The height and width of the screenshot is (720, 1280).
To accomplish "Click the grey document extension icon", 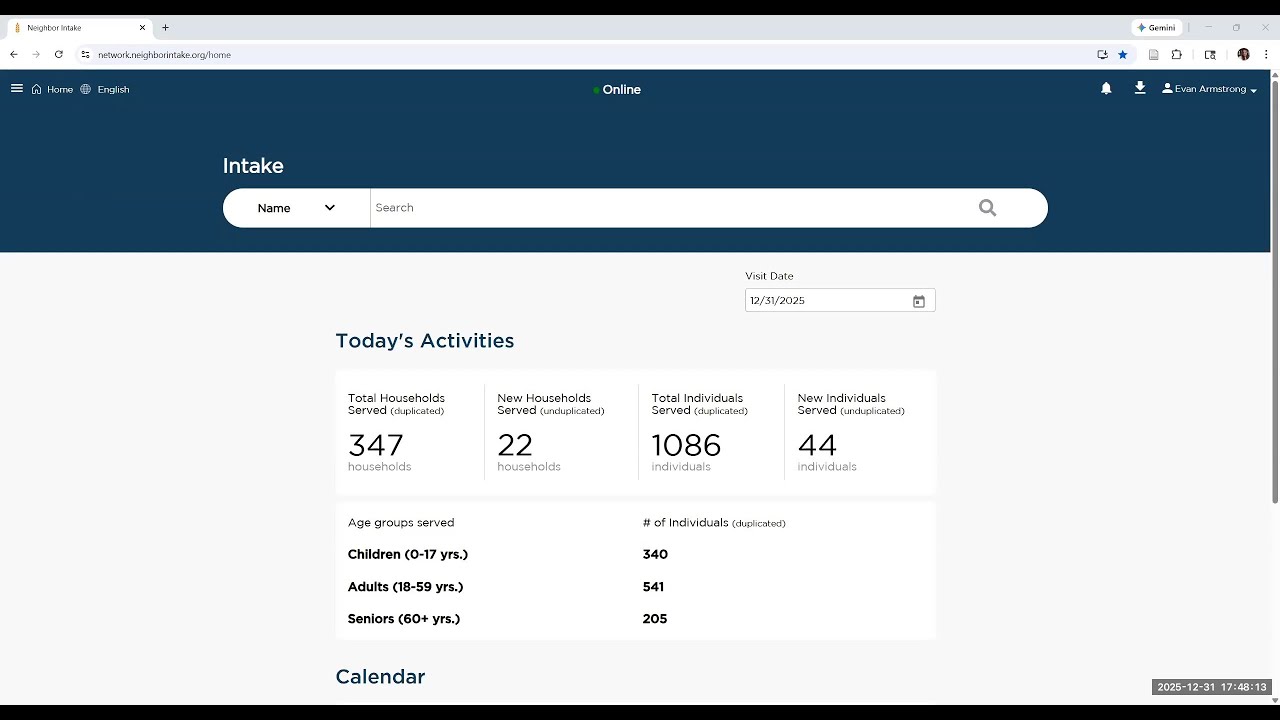I will [x=1153, y=55].
